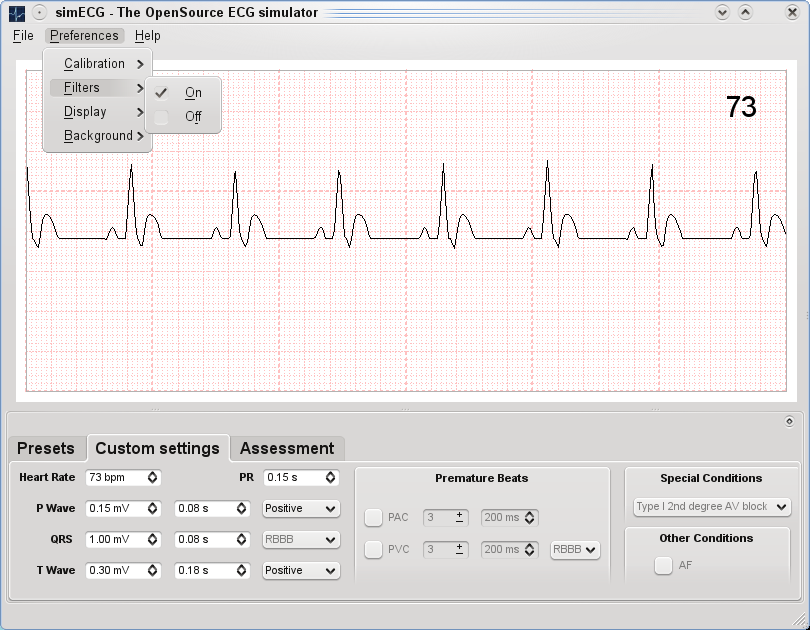Viewport: 810px width, 630px height.
Task: Open the Help menu
Action: point(147,35)
